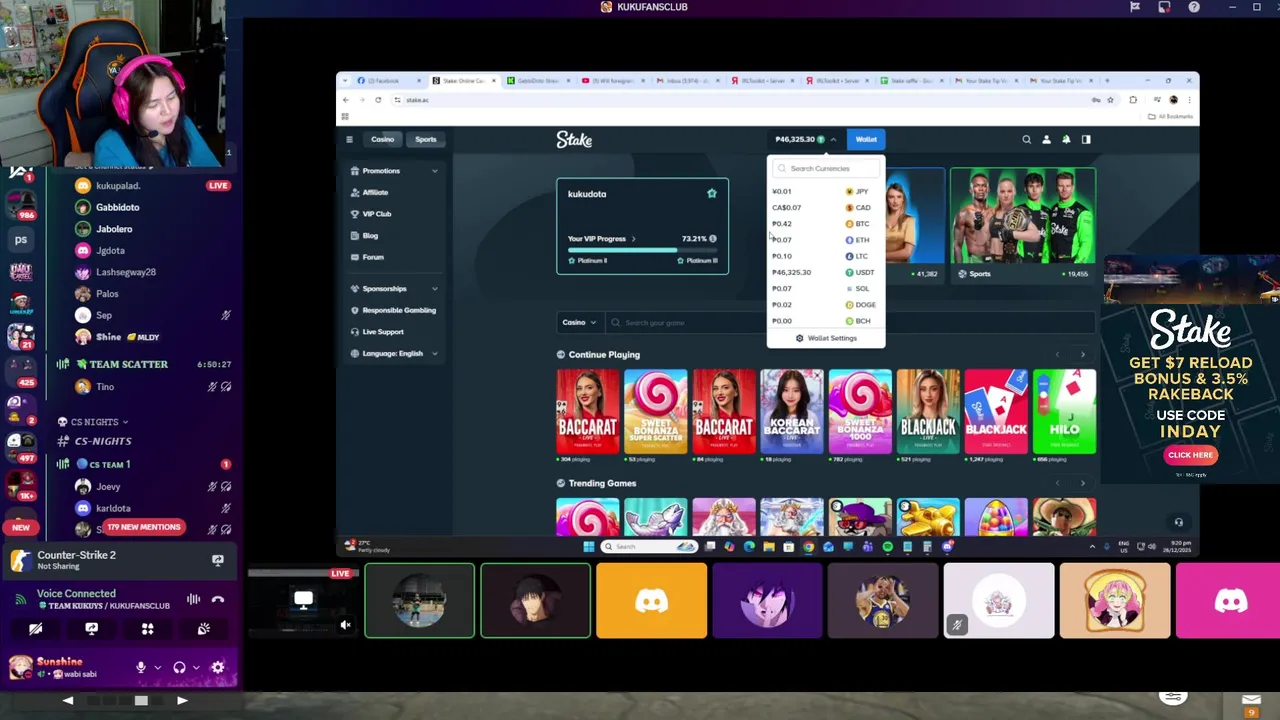
Task: Open the Korean Baccarat game thumbnail
Action: 792,411
